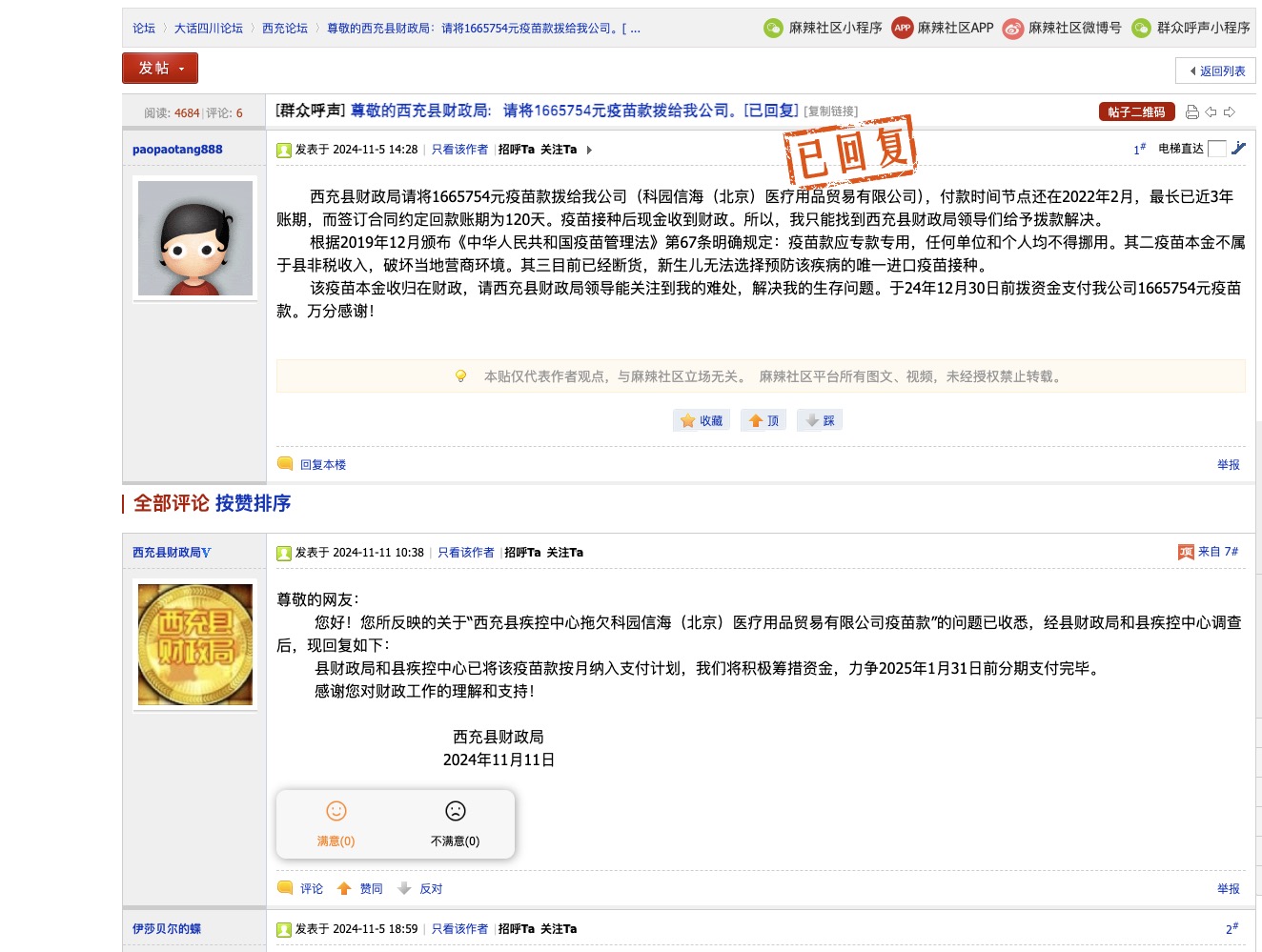Click the elevator jump-to-floor icon

point(1238,149)
